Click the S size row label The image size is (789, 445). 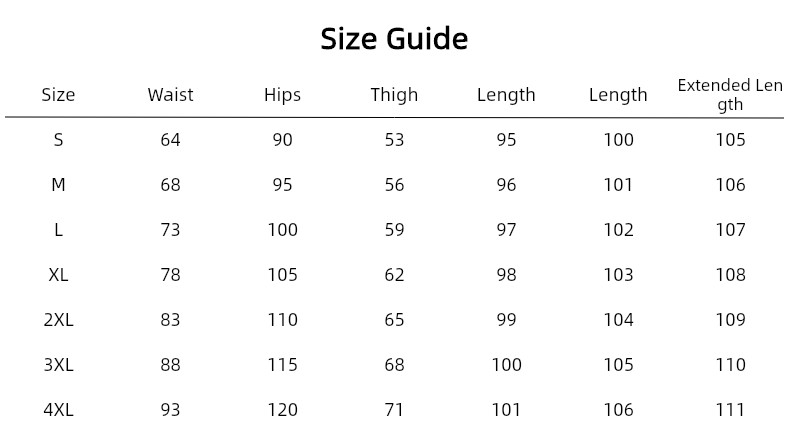pos(58,140)
